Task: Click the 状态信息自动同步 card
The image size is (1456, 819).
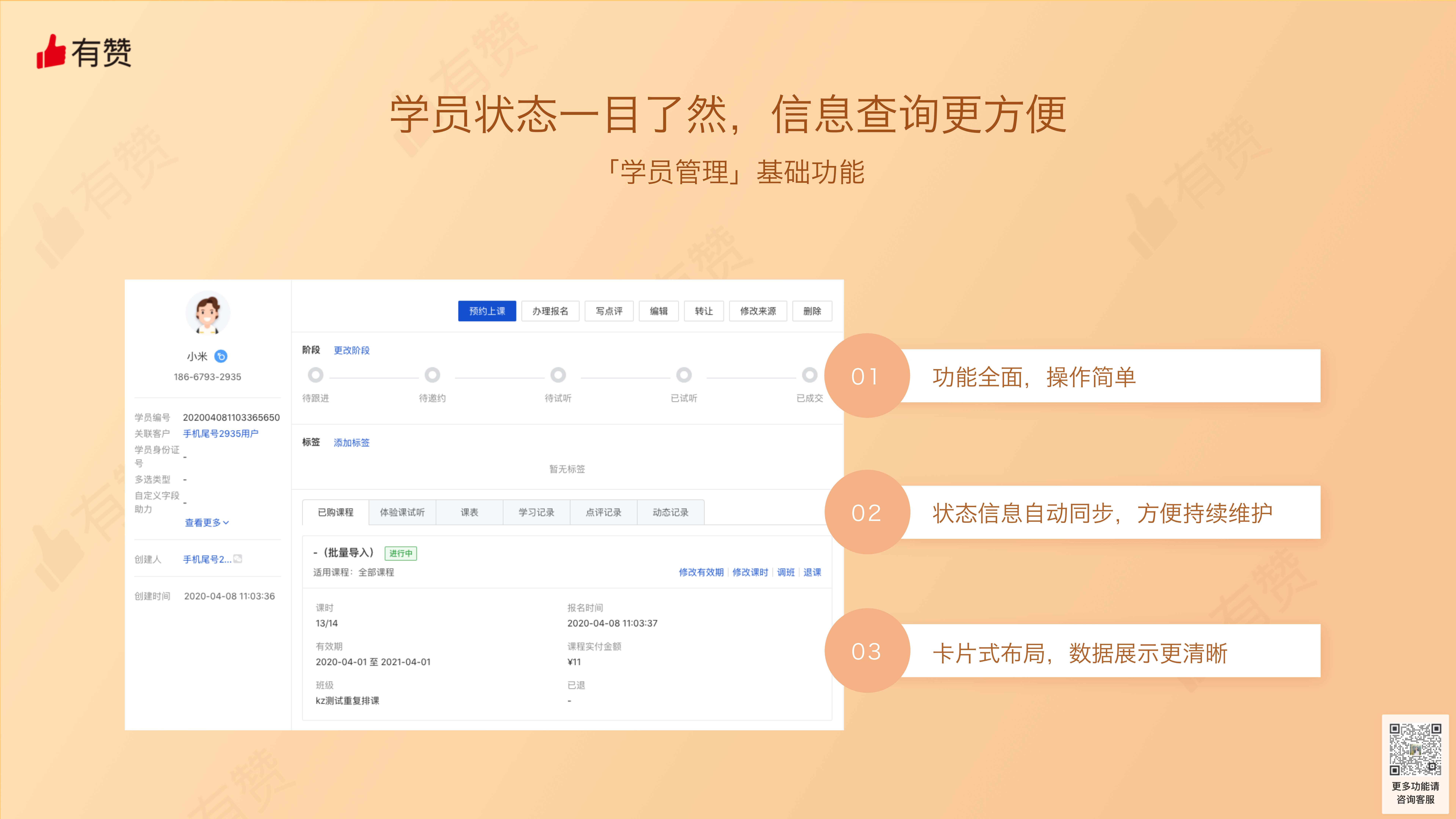Action: [x=1111, y=512]
